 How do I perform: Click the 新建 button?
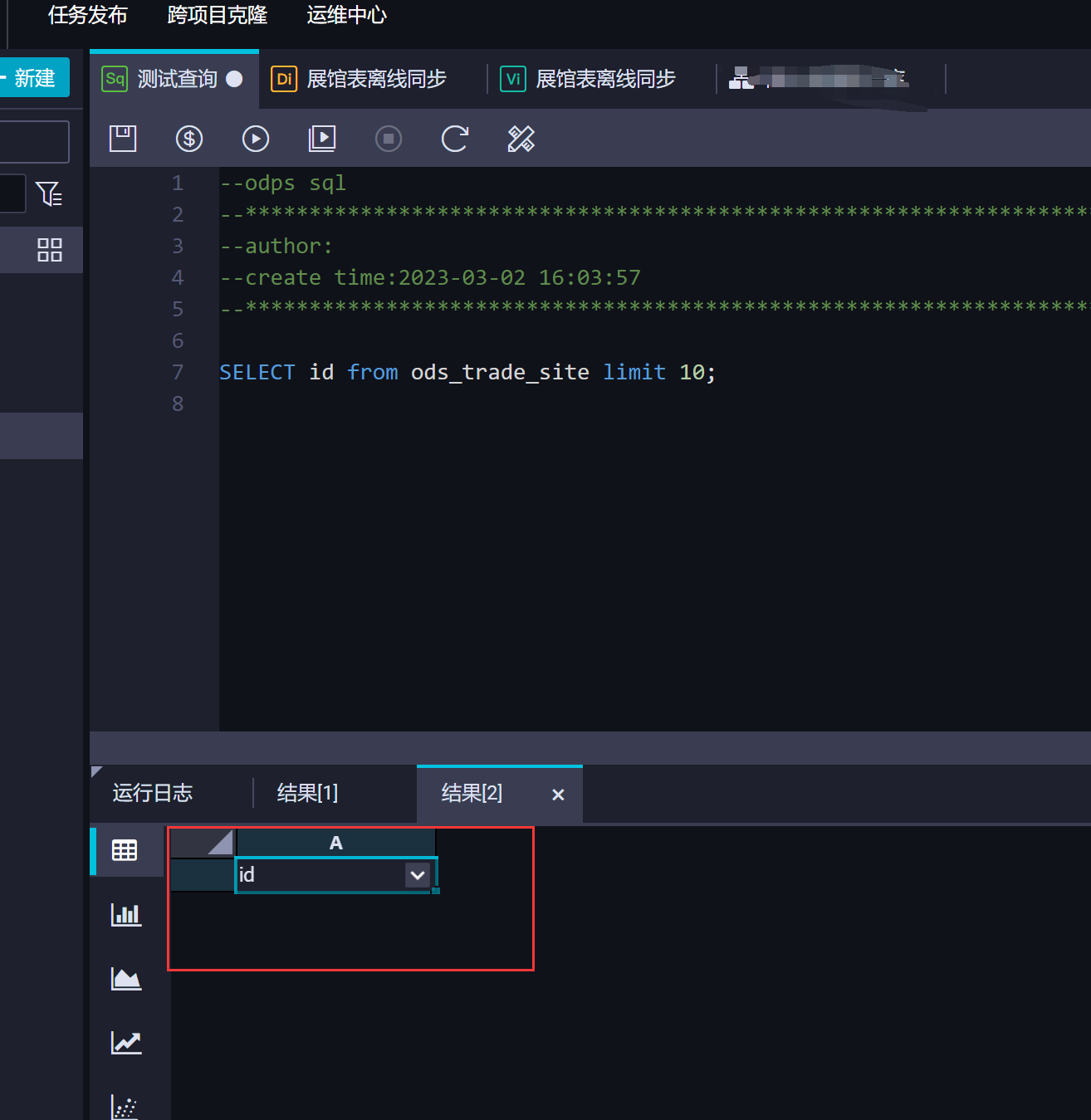pyautogui.click(x=33, y=78)
